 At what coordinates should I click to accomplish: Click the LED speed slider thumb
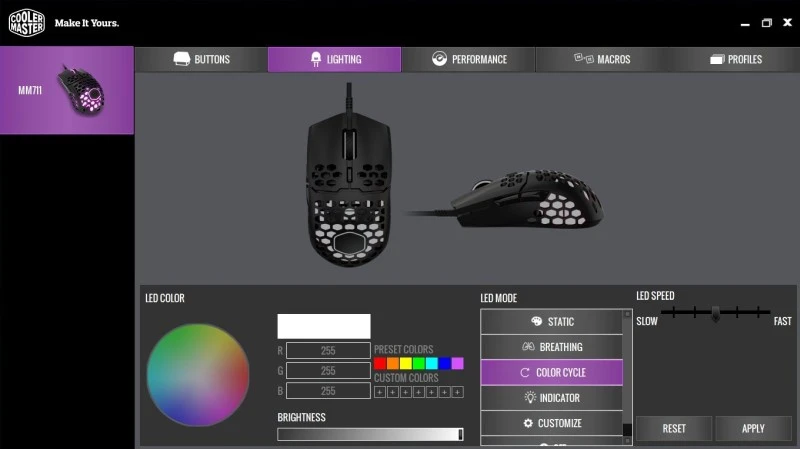click(716, 313)
